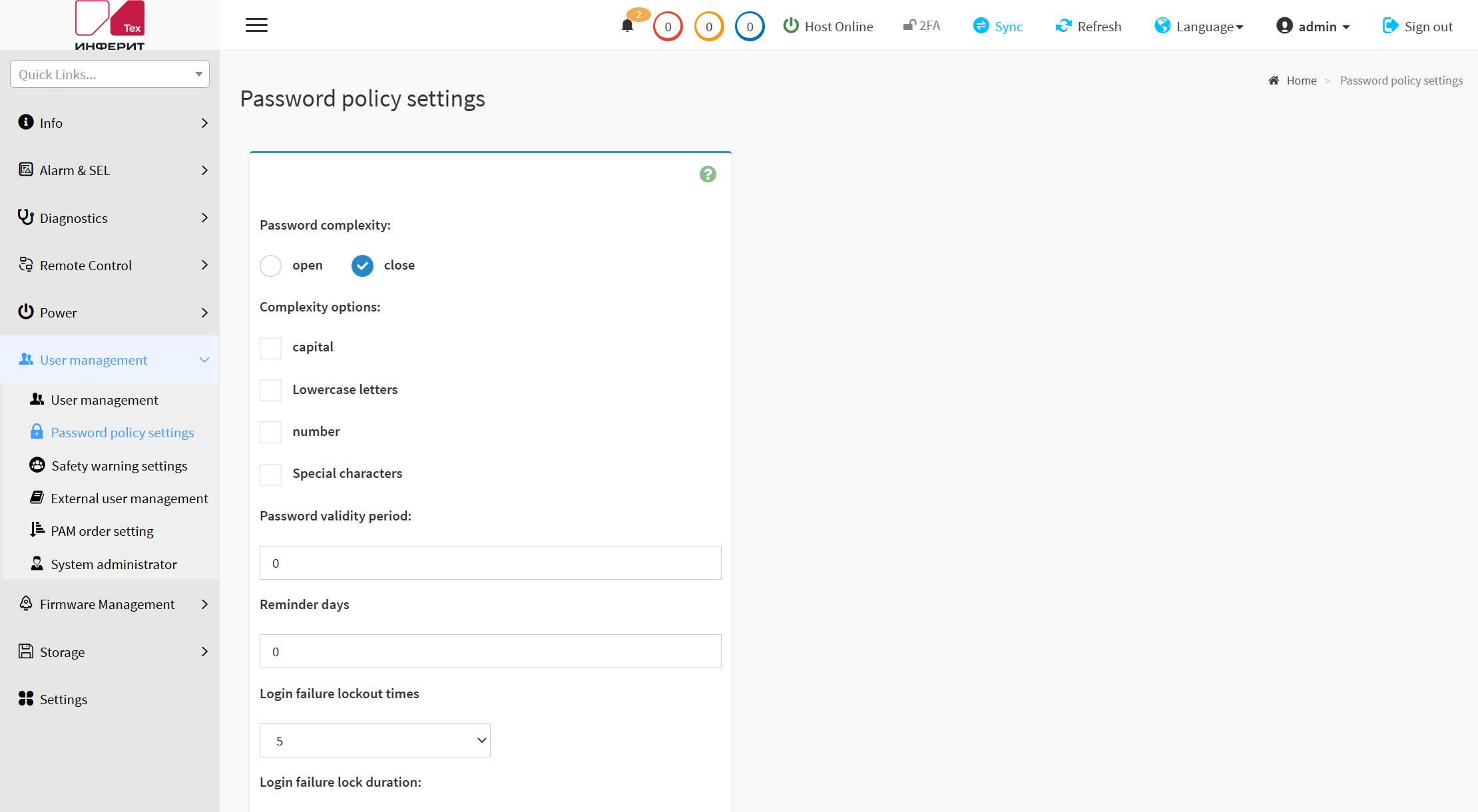Collapse the User management section chevron
The image size is (1478, 812).
pyautogui.click(x=204, y=359)
